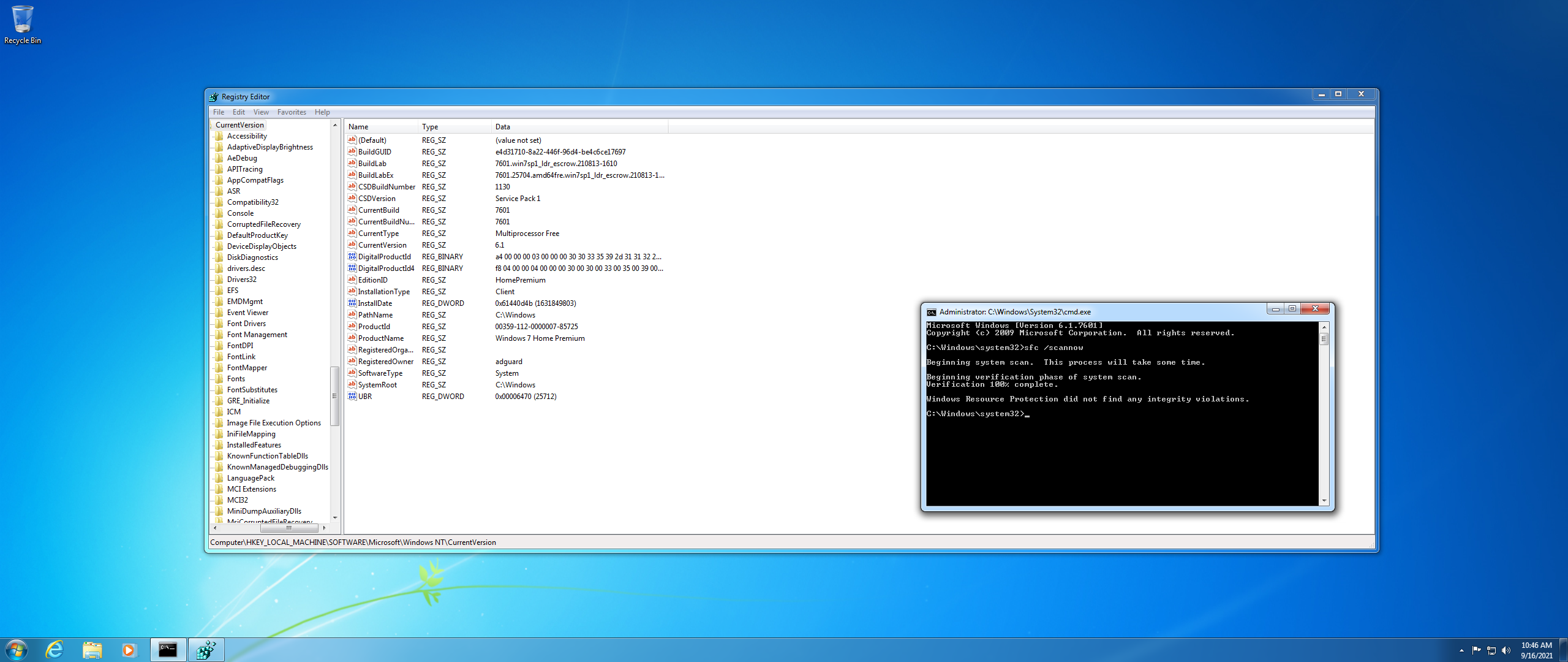Click inside the cmd.exe console prompt area
This screenshot has height=662, width=1568.
point(1122,414)
